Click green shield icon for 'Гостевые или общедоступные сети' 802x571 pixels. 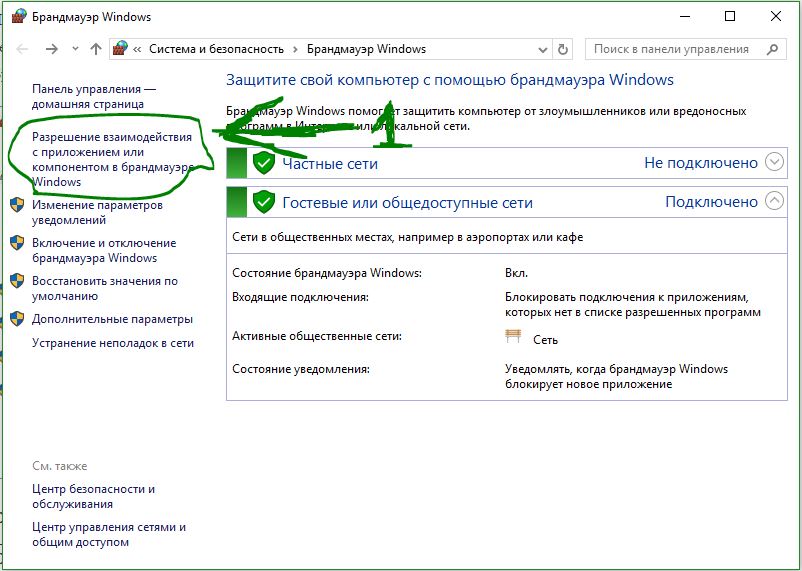tap(264, 202)
